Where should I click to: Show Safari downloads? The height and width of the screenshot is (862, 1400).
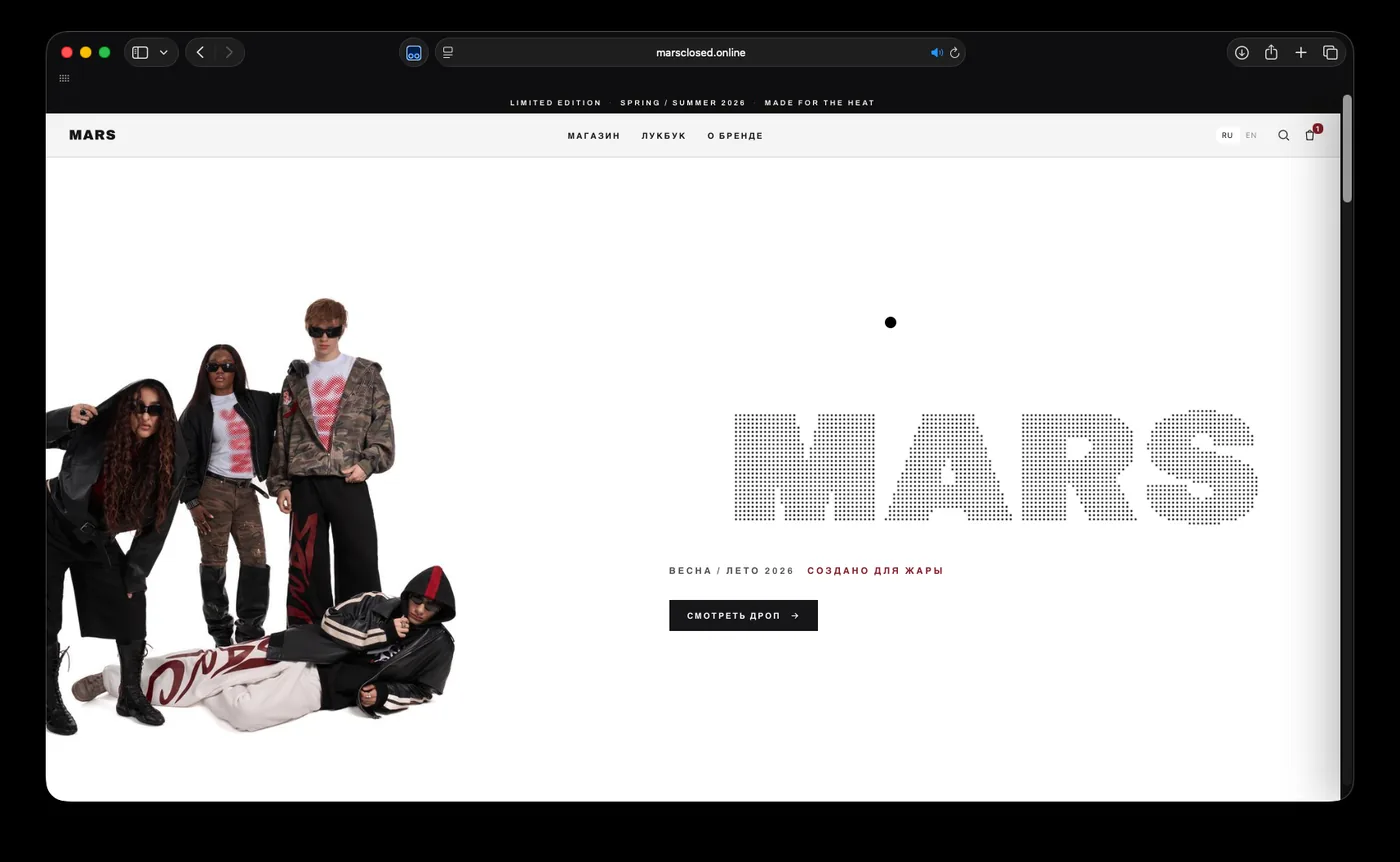pos(1241,52)
